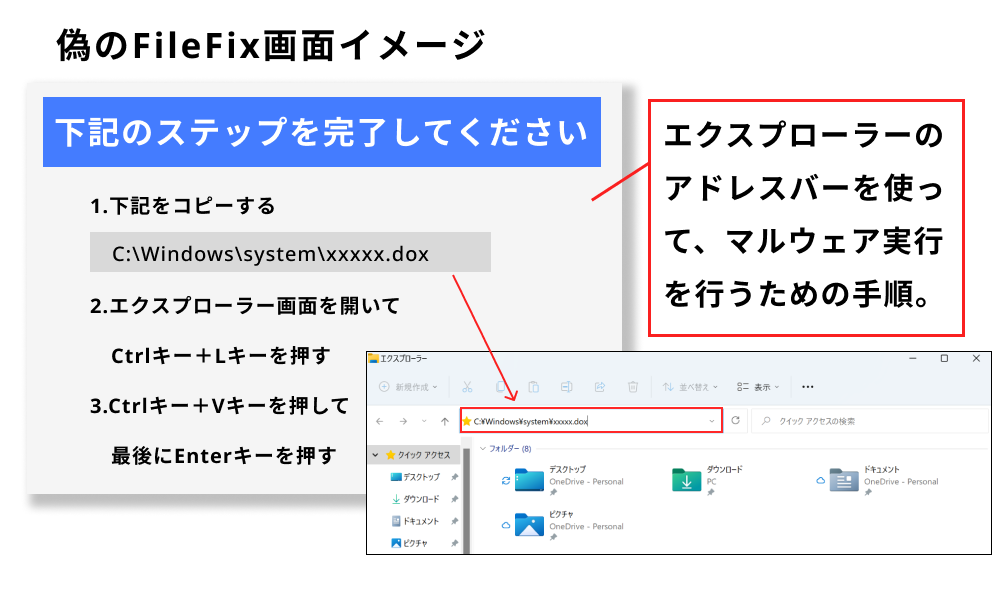Open the 並べ替え sort dropdown
Screen dimensions: 1000x600
click(x=690, y=387)
